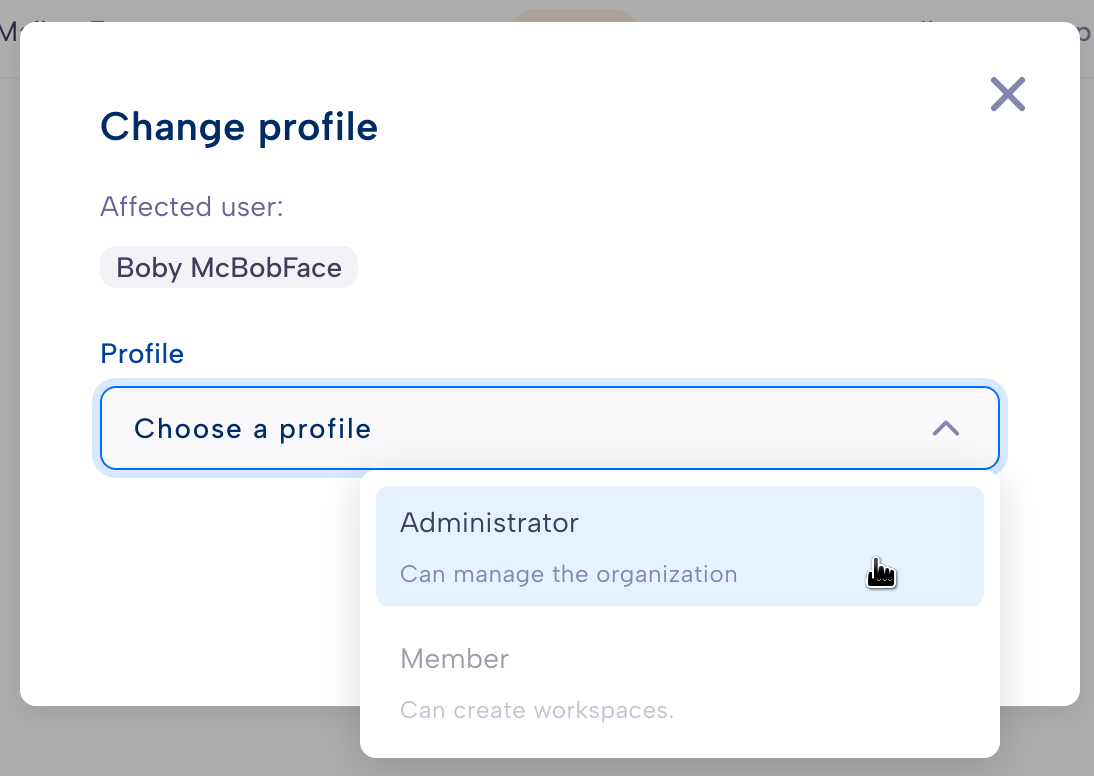This screenshot has height=776, width=1094.
Task: Pick the 'Can create workspaces.' description line
Action: tap(537, 710)
